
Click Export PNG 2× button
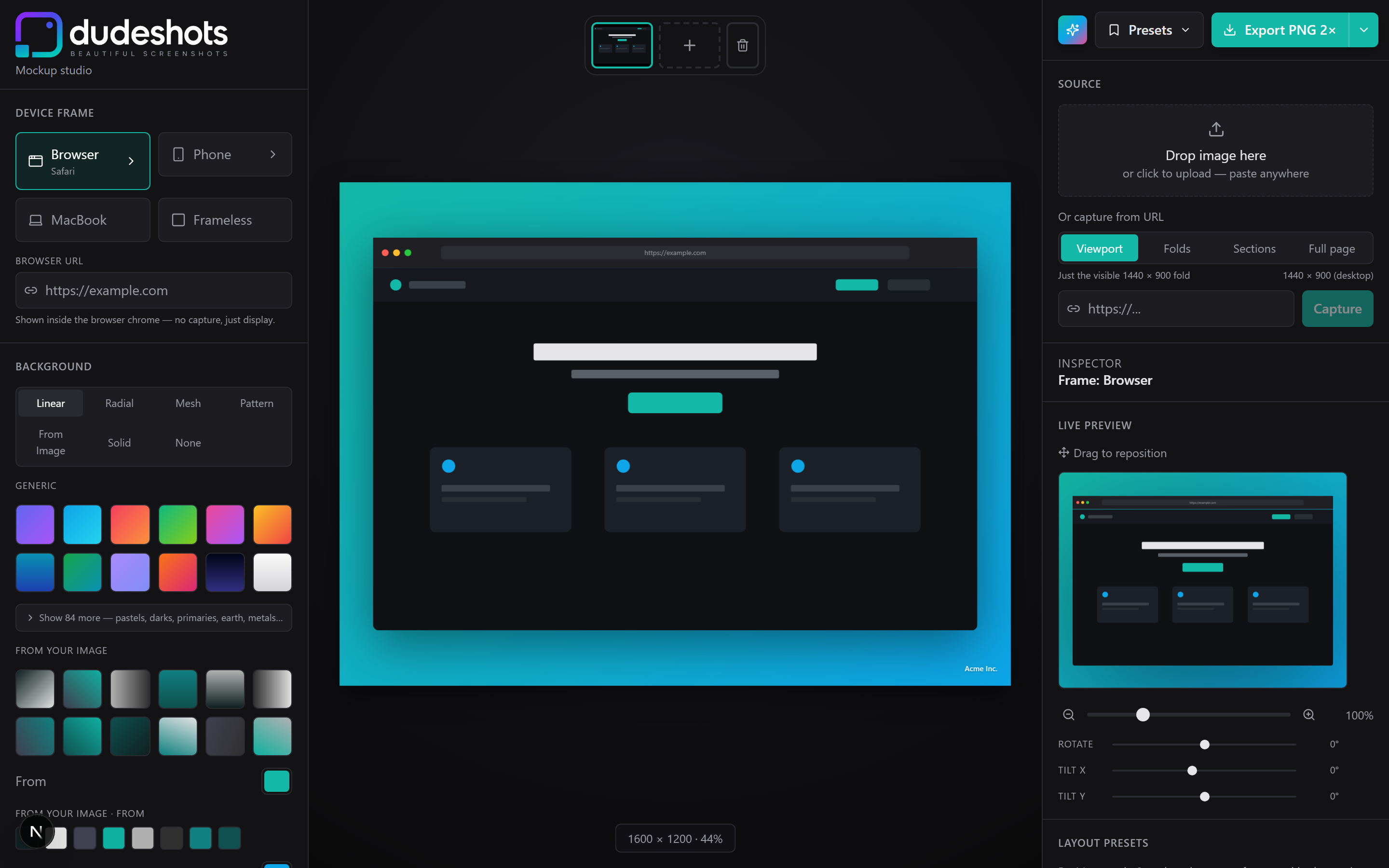(x=1280, y=30)
